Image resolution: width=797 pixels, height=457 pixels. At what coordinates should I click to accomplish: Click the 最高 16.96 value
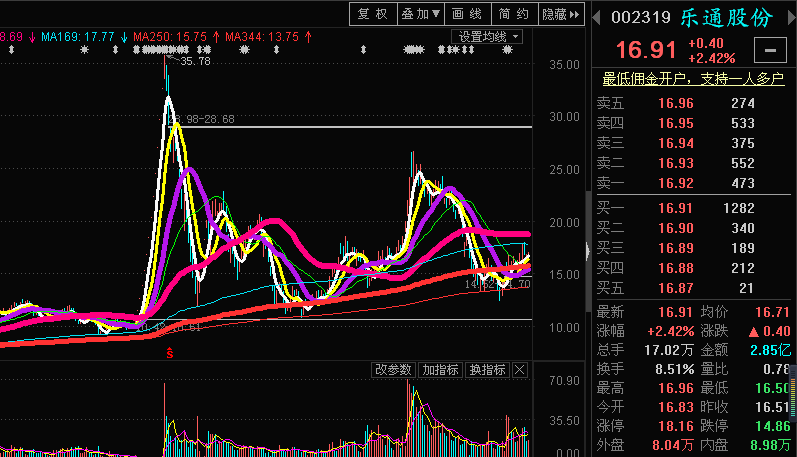click(676, 388)
